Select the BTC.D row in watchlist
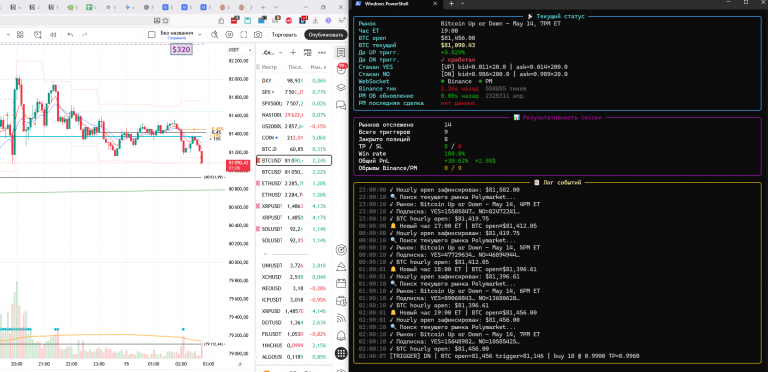The height and width of the screenshot is (372, 768). pos(294,149)
